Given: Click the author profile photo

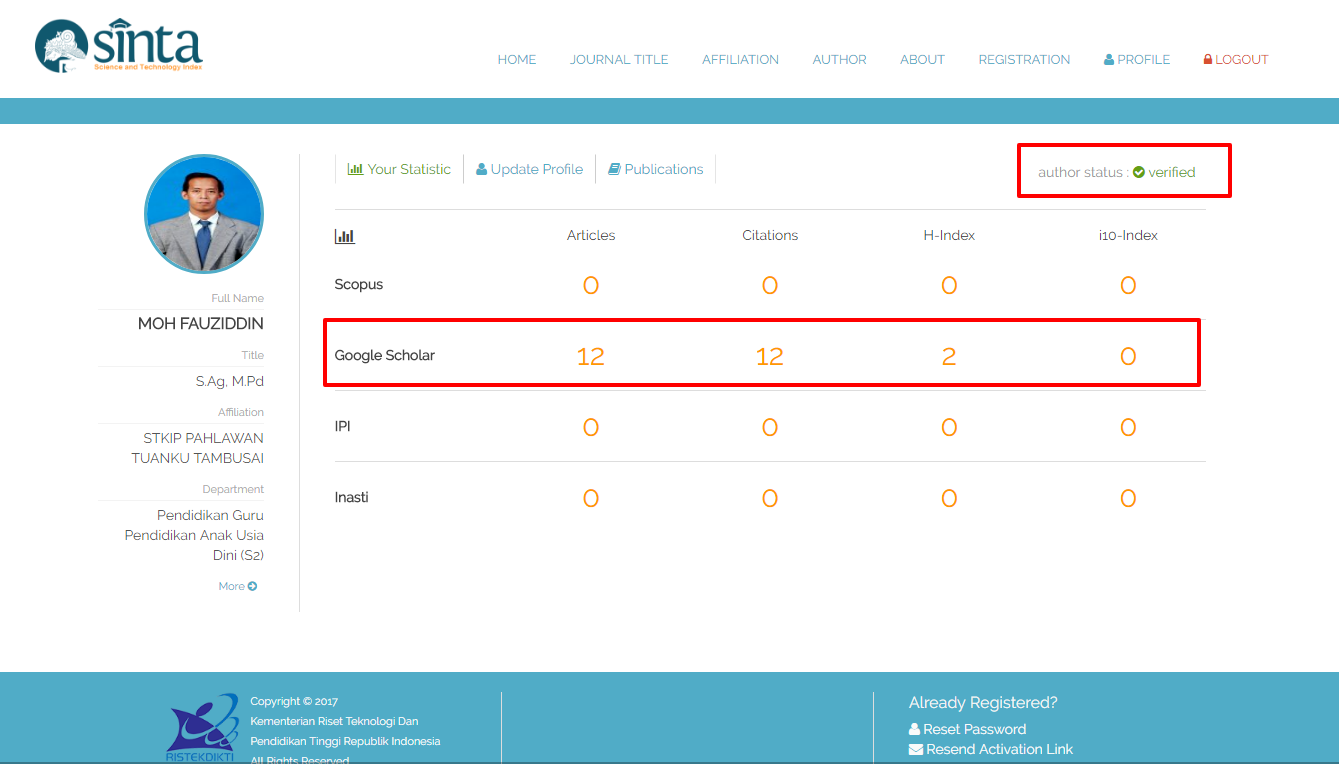Looking at the screenshot, I should coord(204,214).
